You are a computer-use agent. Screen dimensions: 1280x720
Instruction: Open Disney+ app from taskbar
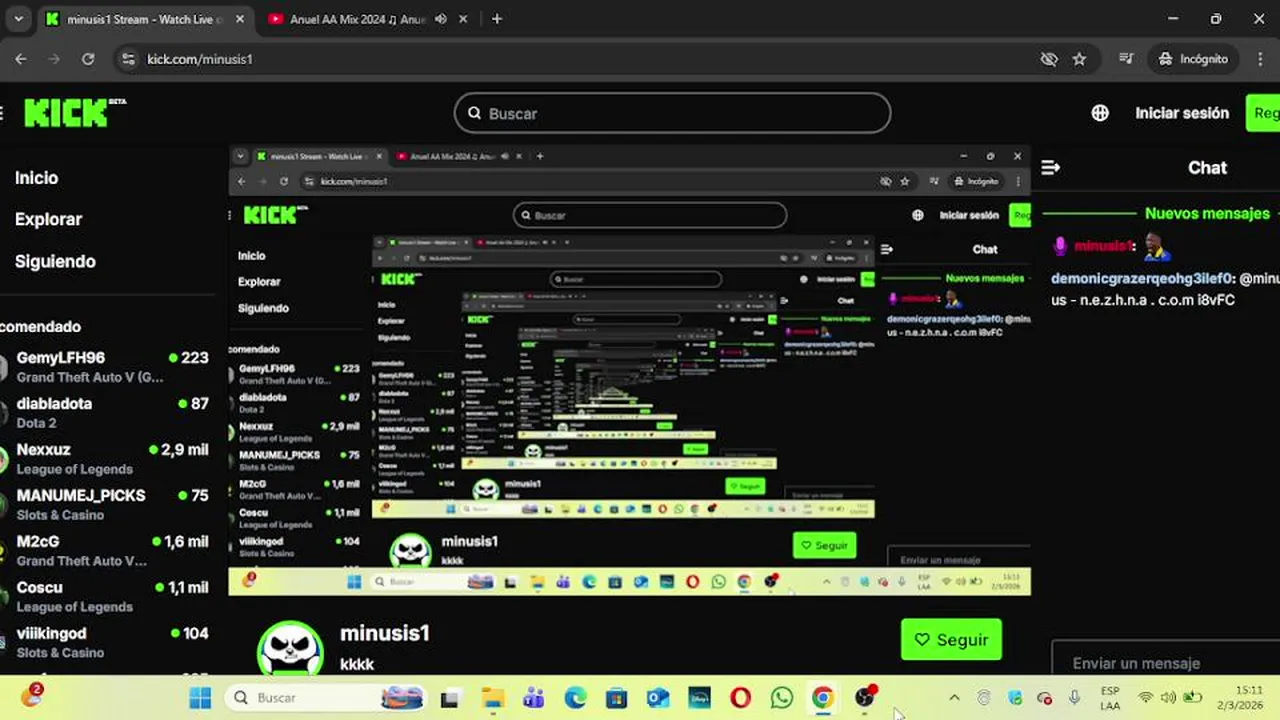tap(699, 698)
